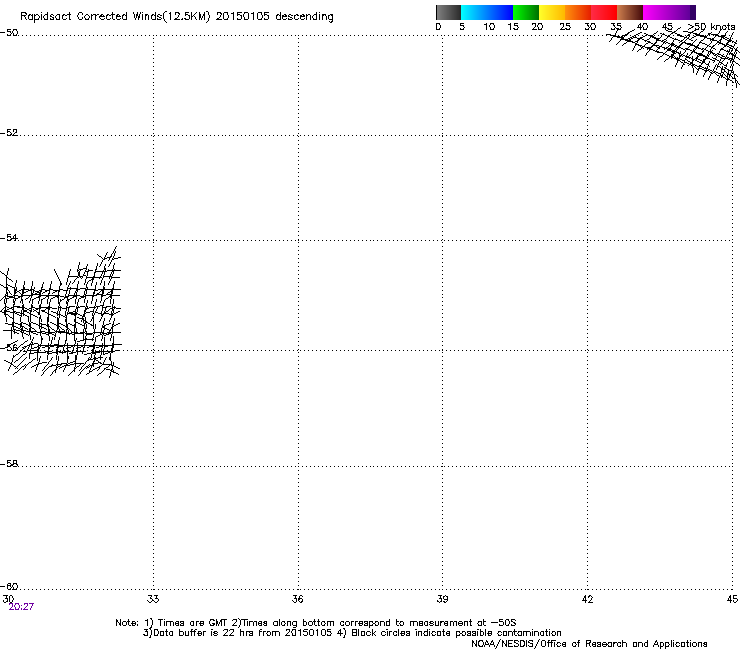Click the title text "Rapidscat Corrected Winds(12.5KM) 20150105 descending"
This screenshot has height=650, width=740.
pos(177,17)
